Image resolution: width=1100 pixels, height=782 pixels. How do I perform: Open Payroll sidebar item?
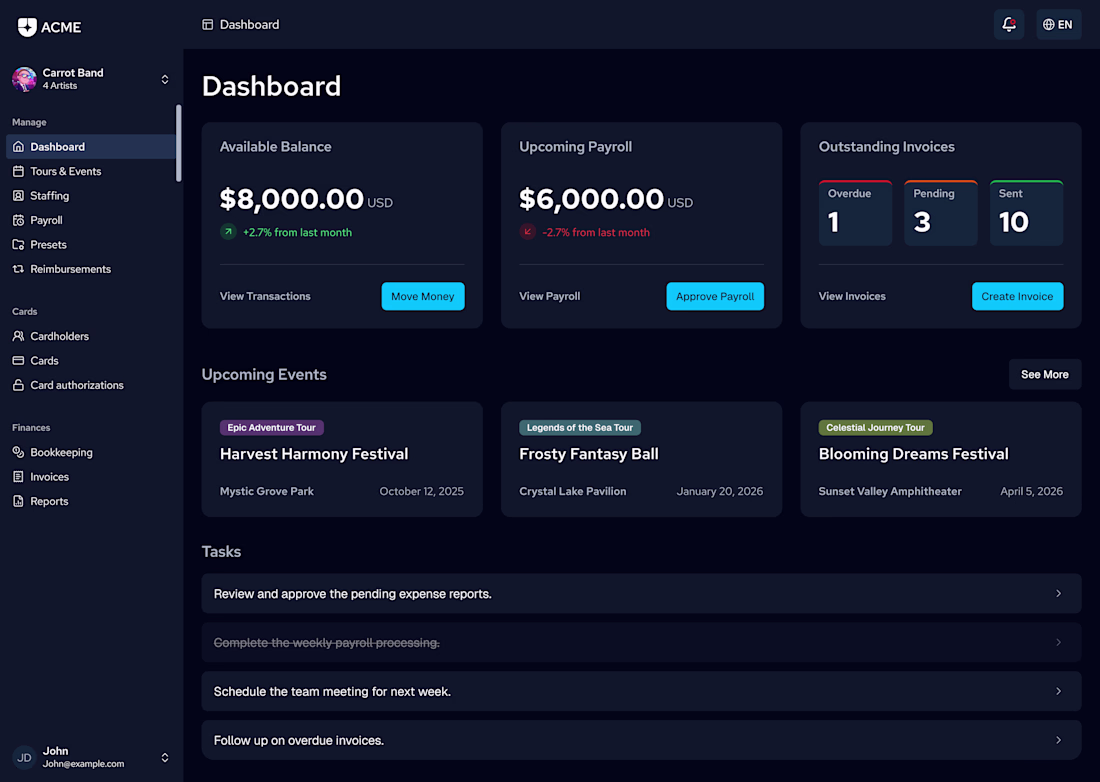tap(90, 220)
